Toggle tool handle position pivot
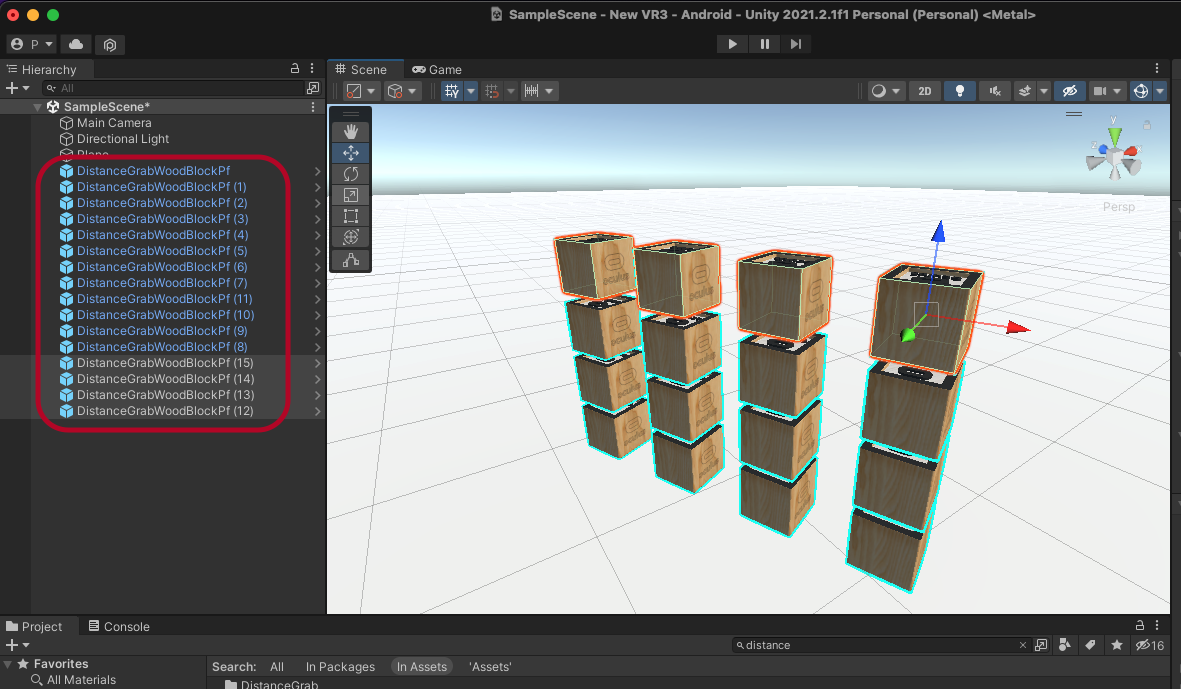This screenshot has height=689, width=1181. [x=360, y=91]
